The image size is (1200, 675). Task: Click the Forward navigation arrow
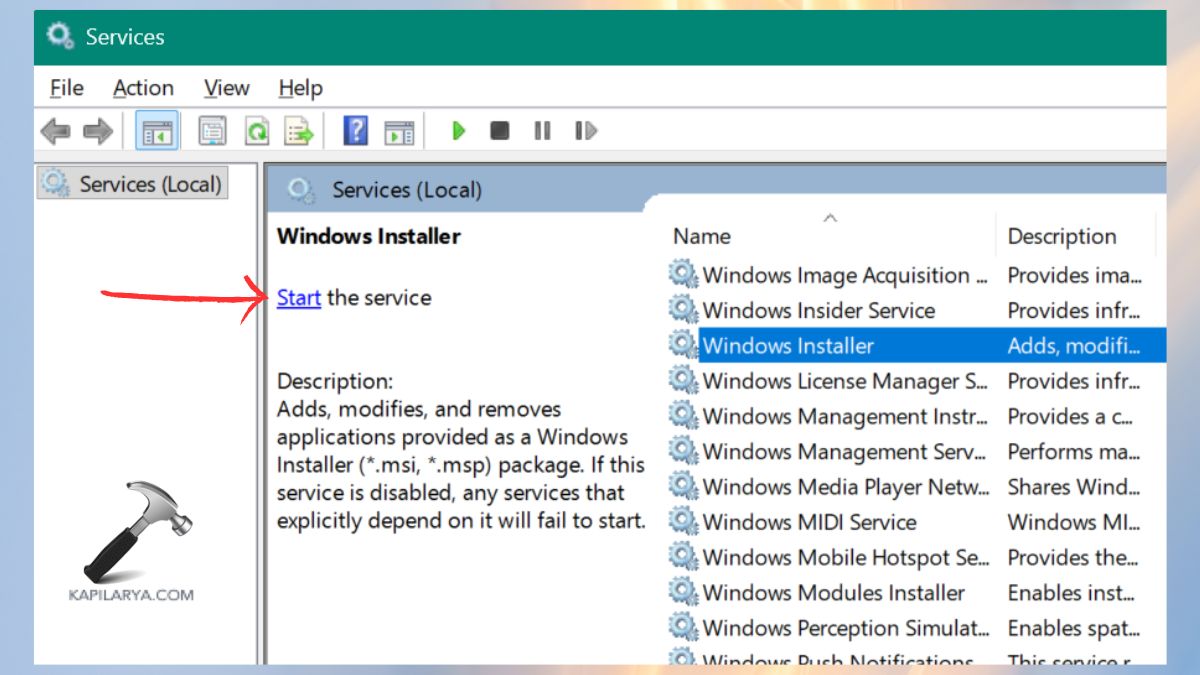pos(98,130)
